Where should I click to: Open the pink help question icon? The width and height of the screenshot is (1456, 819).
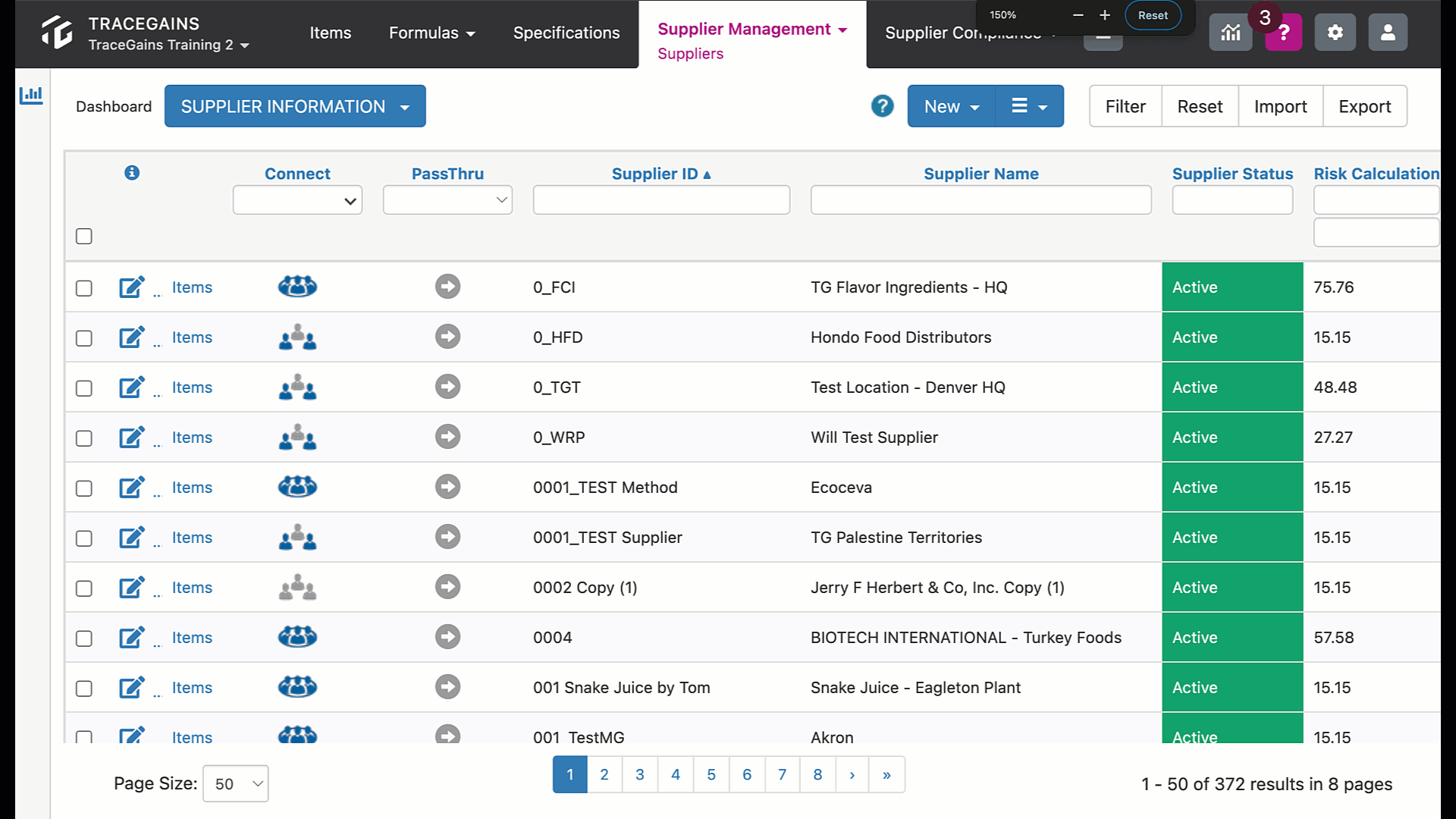(1283, 33)
